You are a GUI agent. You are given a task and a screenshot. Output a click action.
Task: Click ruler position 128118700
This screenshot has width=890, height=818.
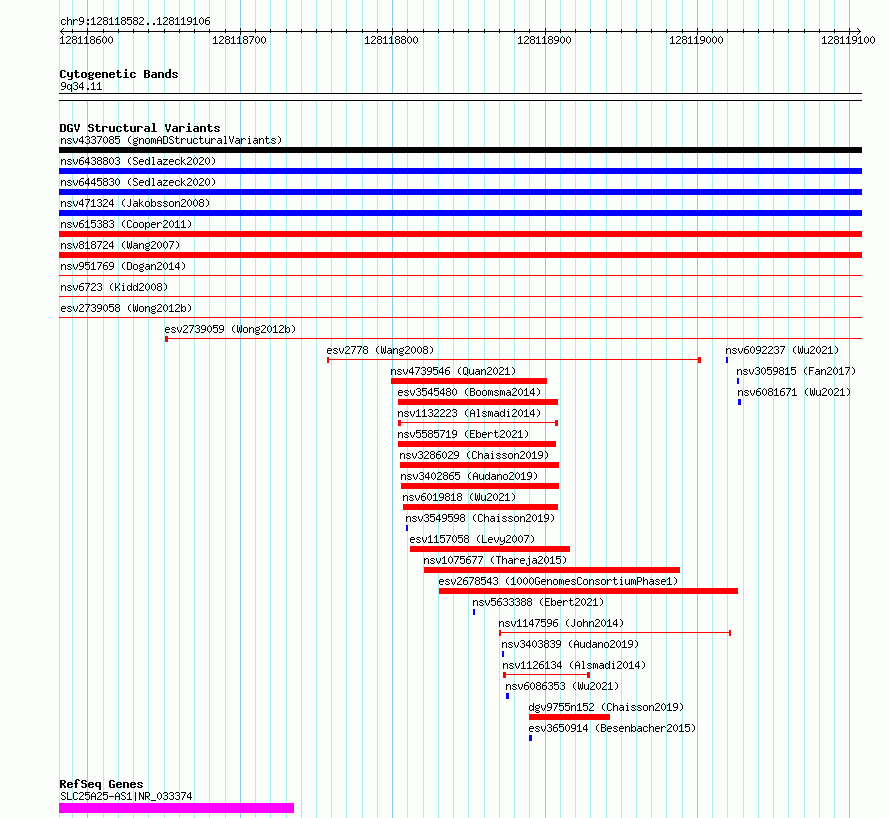(240, 40)
